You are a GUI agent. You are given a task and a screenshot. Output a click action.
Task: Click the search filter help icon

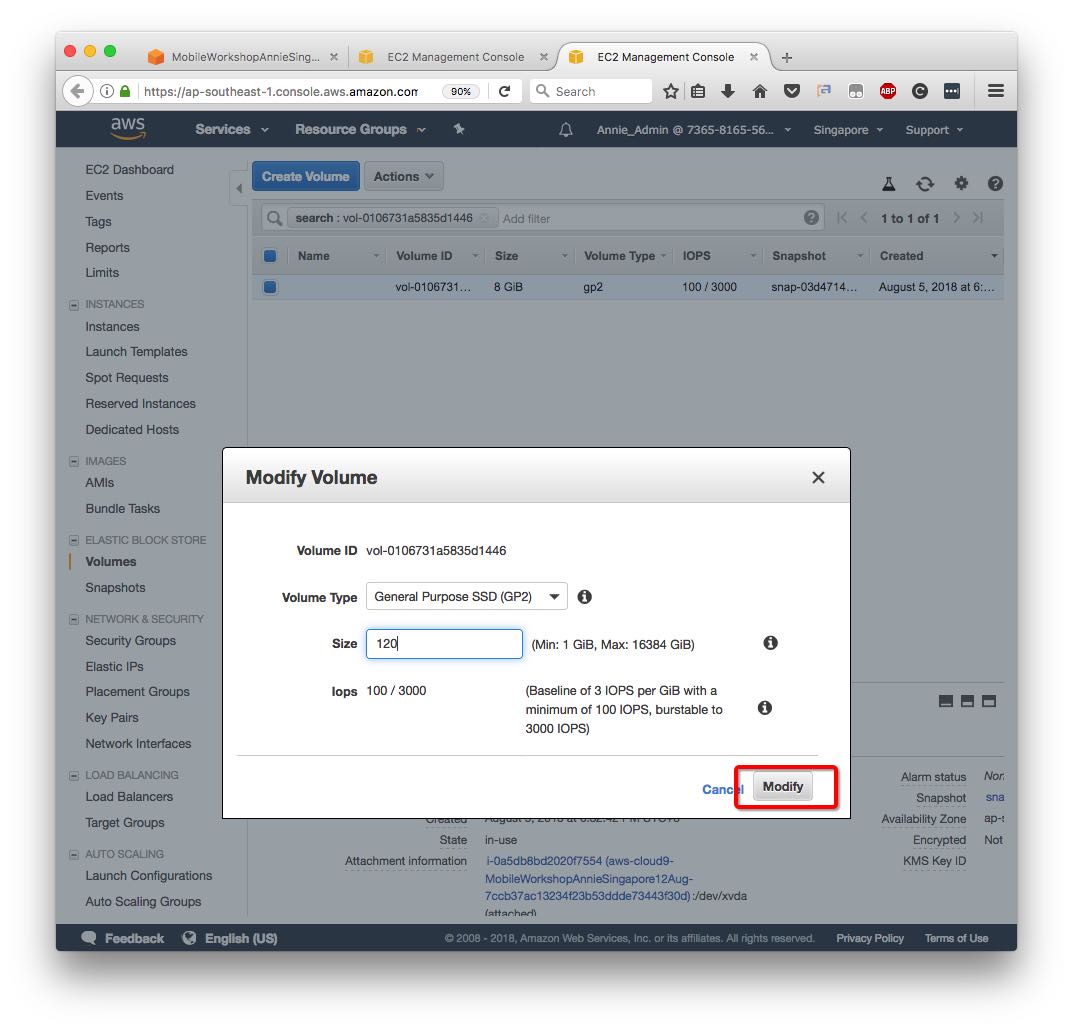(811, 218)
